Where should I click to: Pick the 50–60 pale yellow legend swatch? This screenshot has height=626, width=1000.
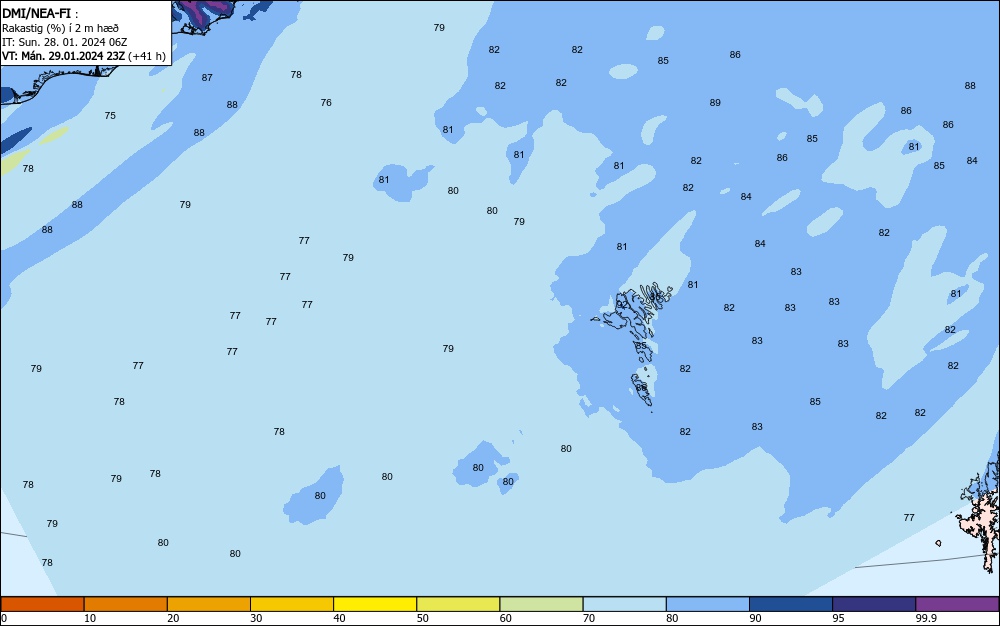(x=458, y=604)
